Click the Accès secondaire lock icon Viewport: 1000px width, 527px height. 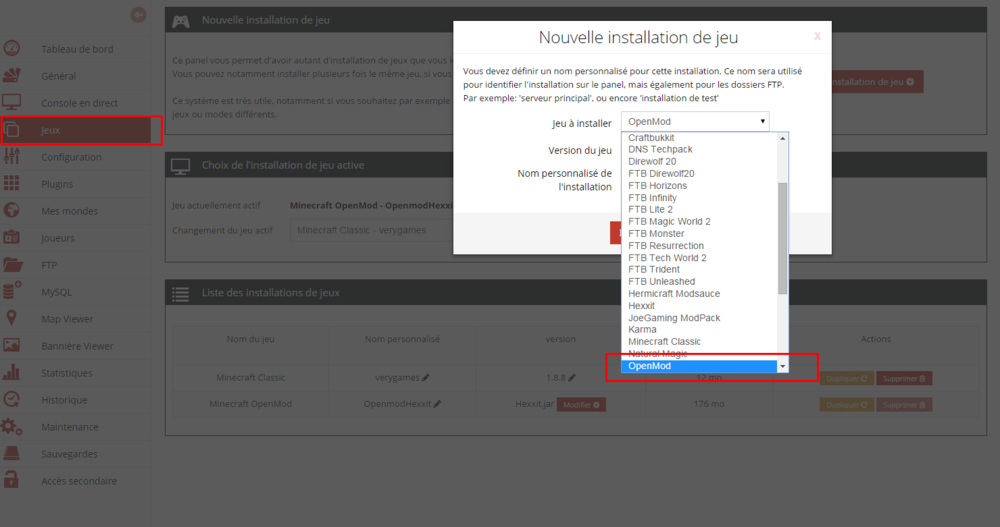pyautogui.click(x=11, y=479)
